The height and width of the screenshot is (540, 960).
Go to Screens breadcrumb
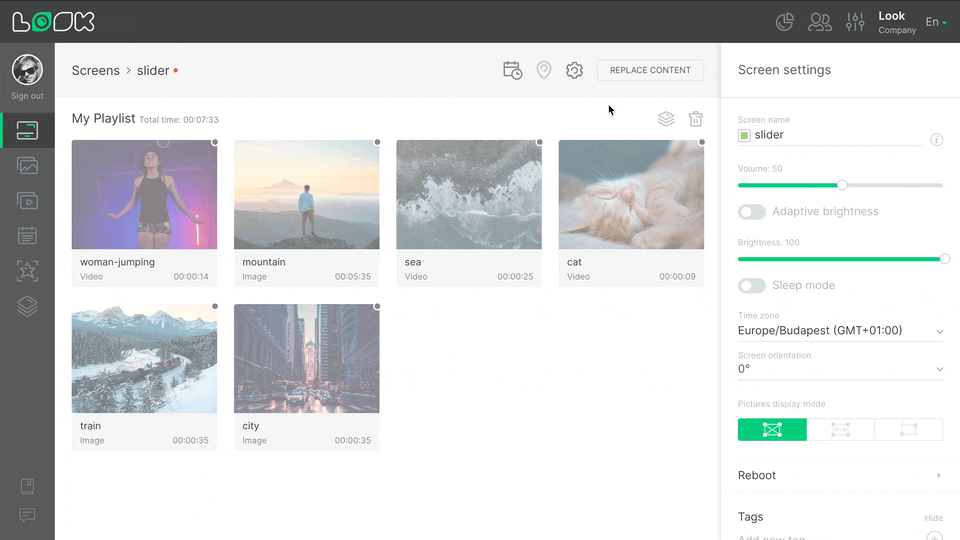coord(95,71)
